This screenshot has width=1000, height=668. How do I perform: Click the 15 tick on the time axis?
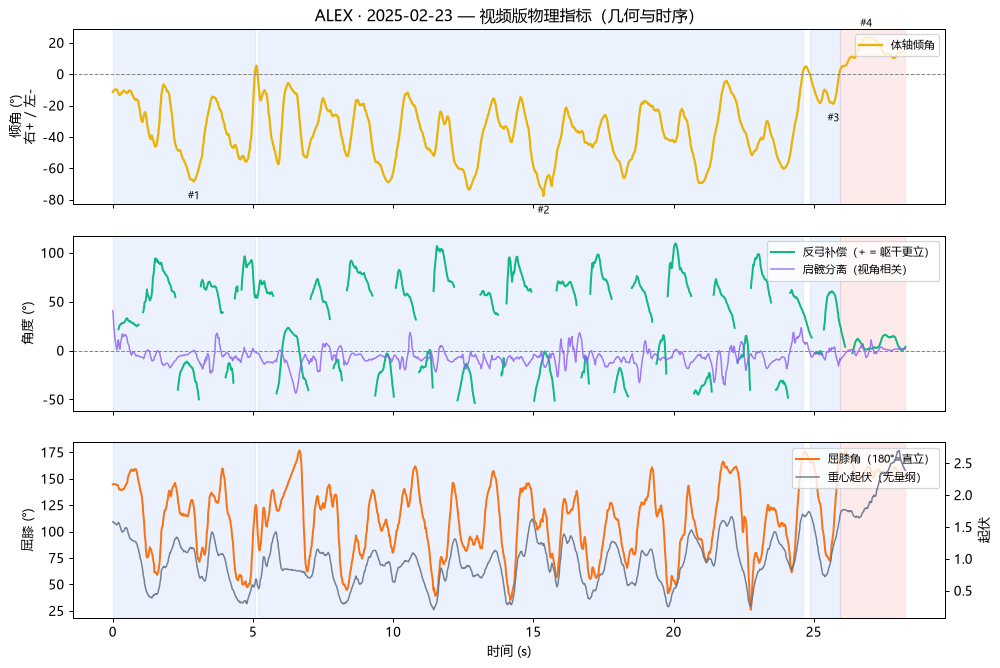(533, 632)
